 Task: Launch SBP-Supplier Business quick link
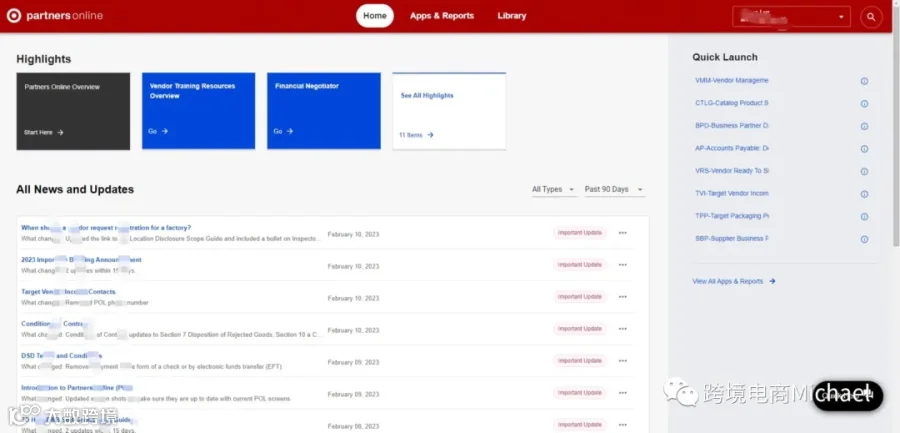coord(732,238)
